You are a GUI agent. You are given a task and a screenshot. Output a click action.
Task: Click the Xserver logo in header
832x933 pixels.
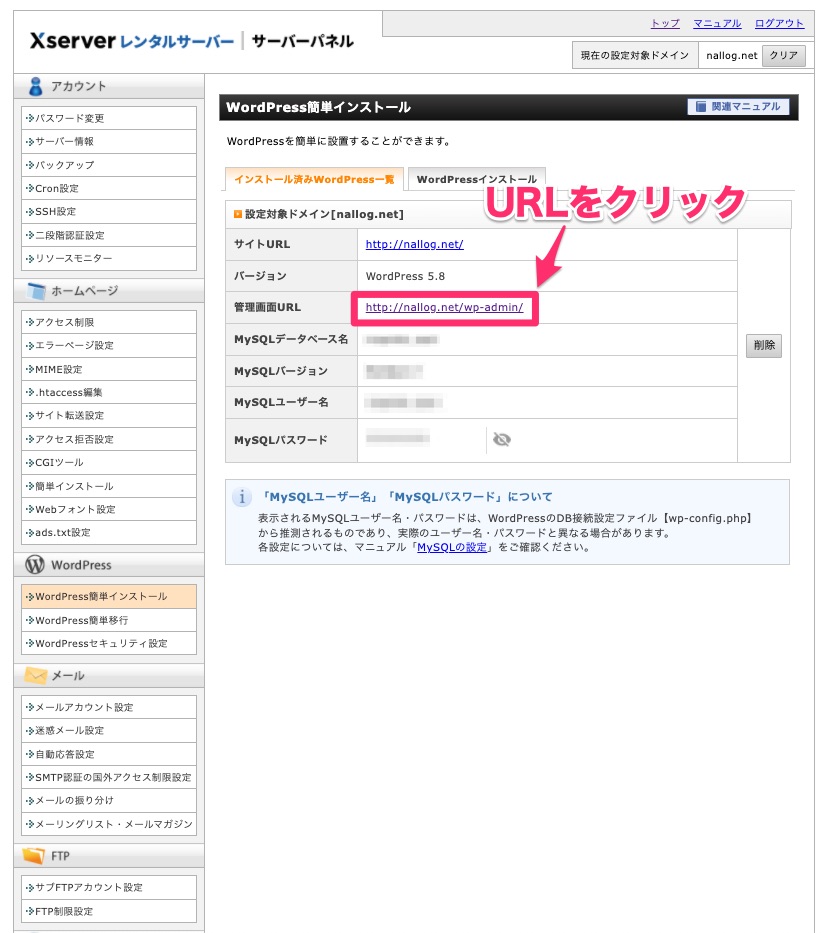(x=132, y=41)
